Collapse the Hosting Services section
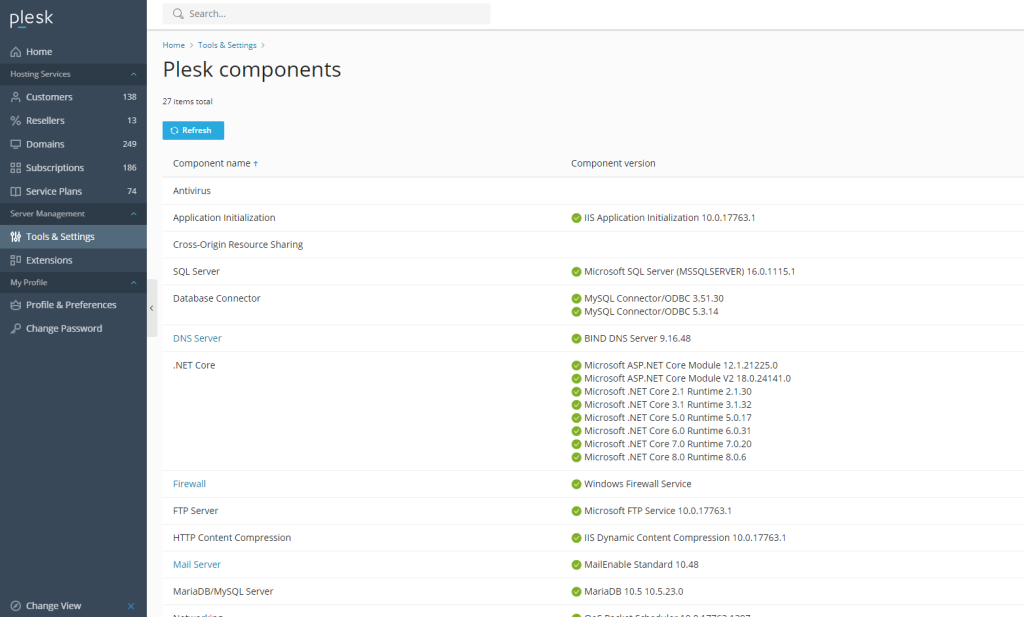Viewport: 1024px width, 617px height. (x=133, y=74)
